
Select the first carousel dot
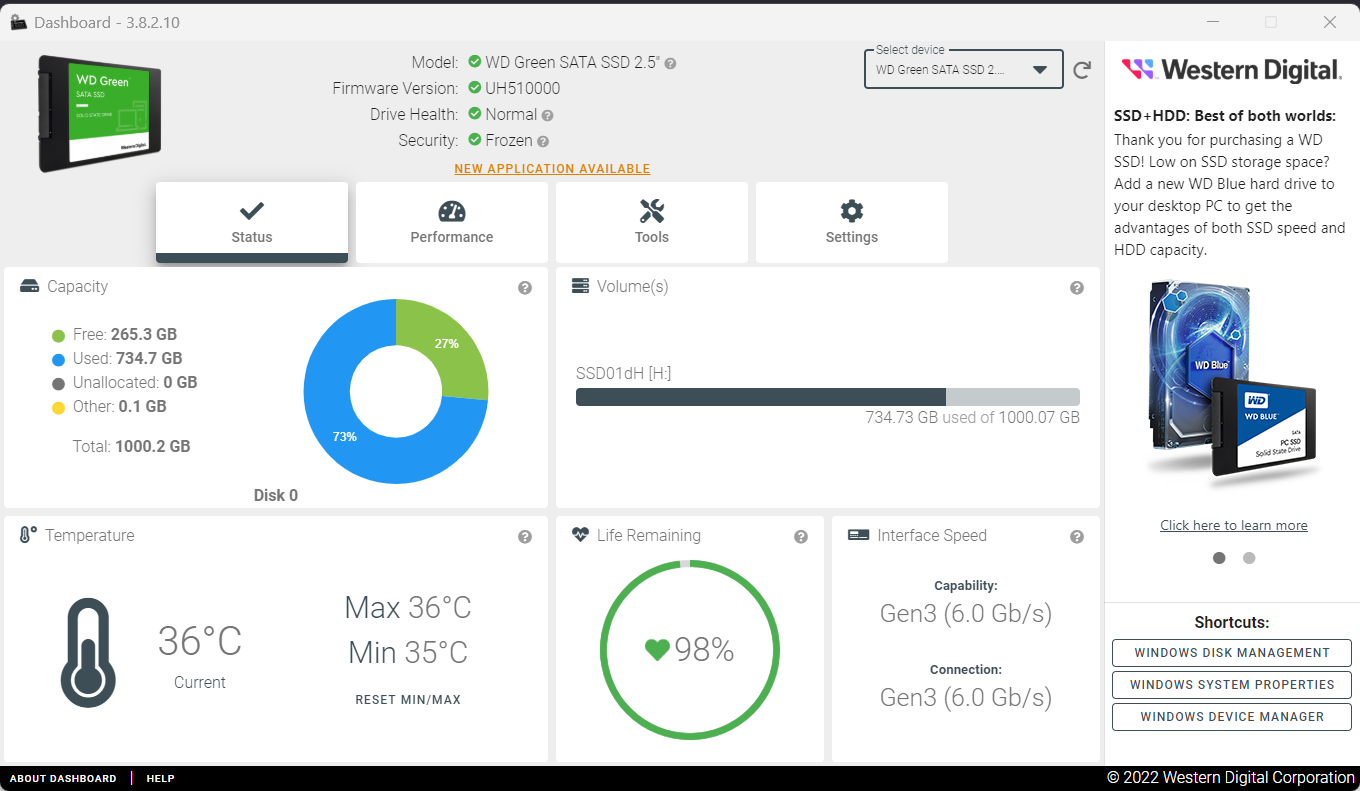pyautogui.click(x=1219, y=558)
